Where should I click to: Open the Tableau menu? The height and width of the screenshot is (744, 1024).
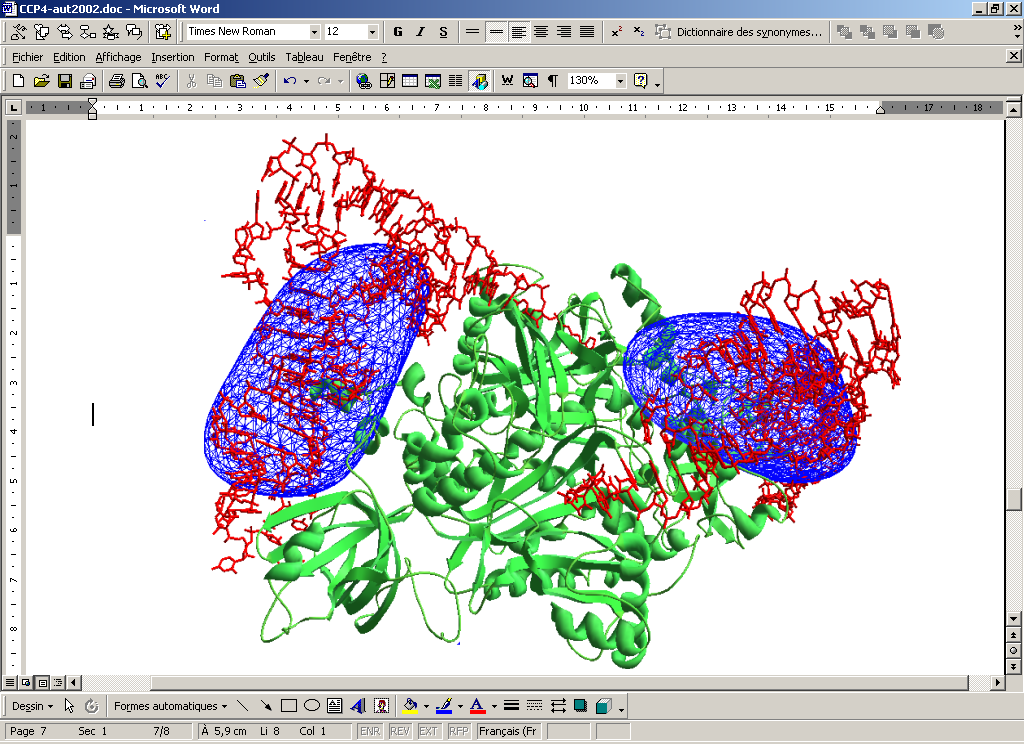click(x=304, y=57)
